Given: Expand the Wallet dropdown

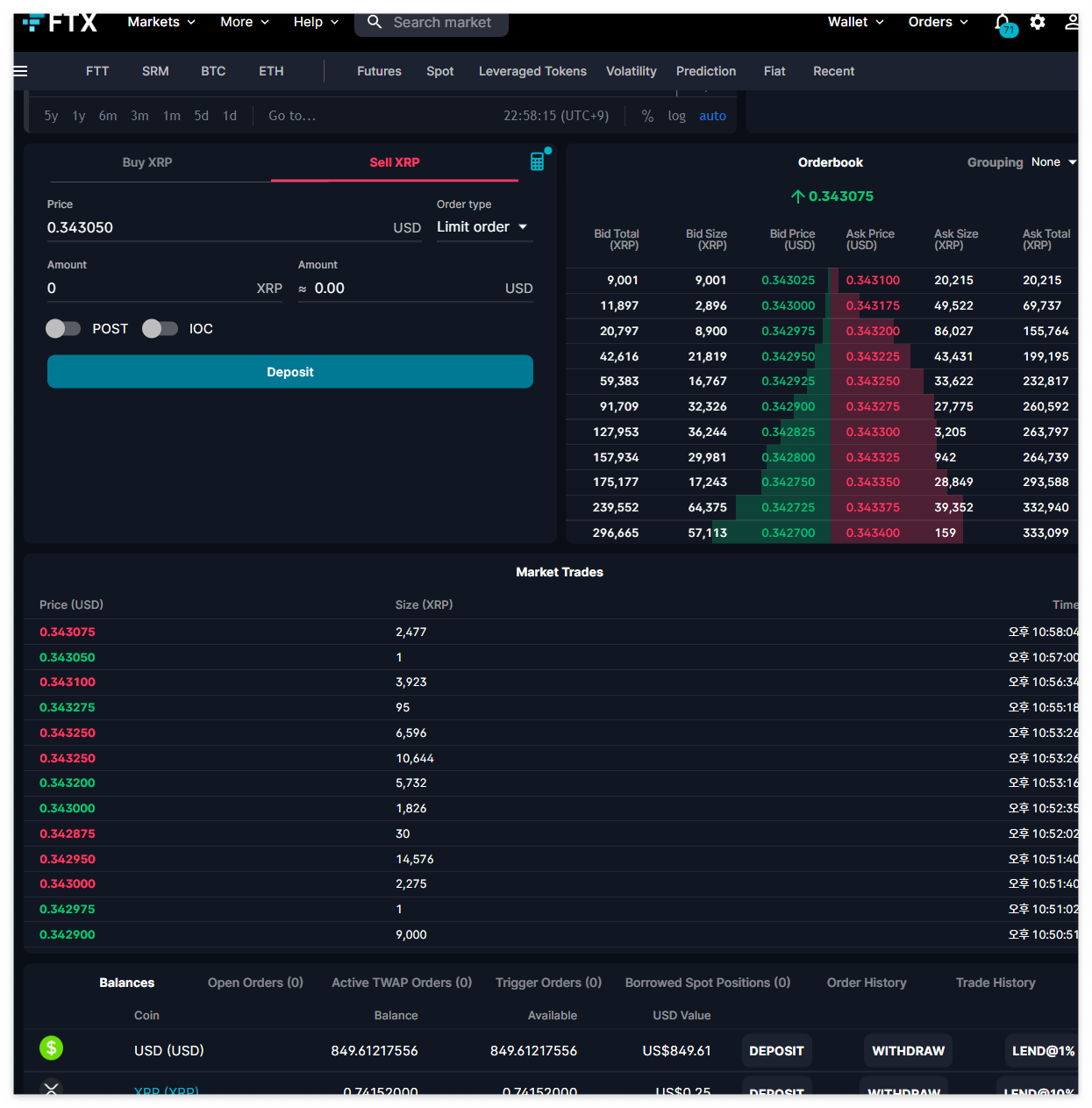Looking at the screenshot, I should 856,22.
